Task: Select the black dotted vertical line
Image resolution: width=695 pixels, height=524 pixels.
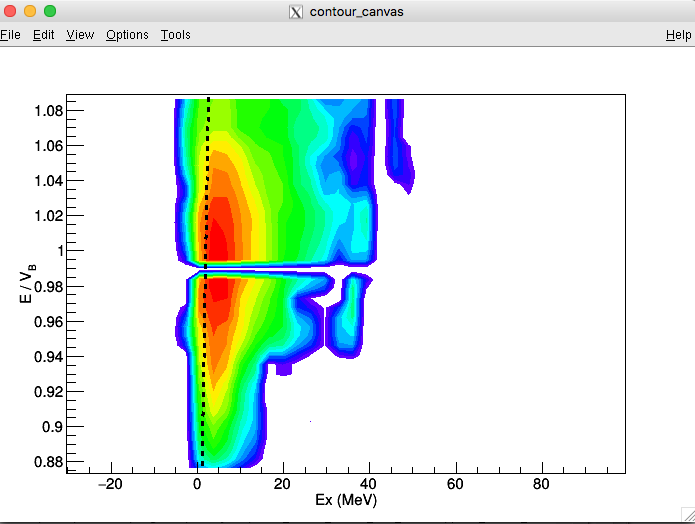Action: [x=206, y=282]
